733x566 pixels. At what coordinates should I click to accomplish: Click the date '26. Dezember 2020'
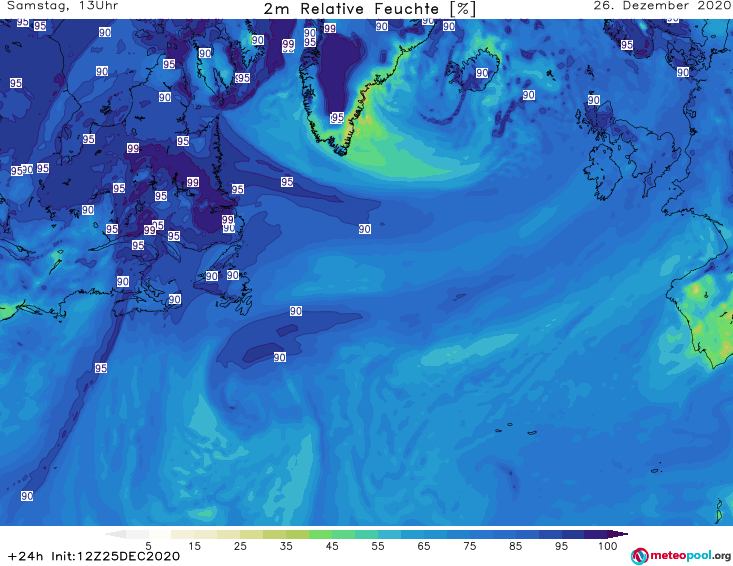(662, 6)
